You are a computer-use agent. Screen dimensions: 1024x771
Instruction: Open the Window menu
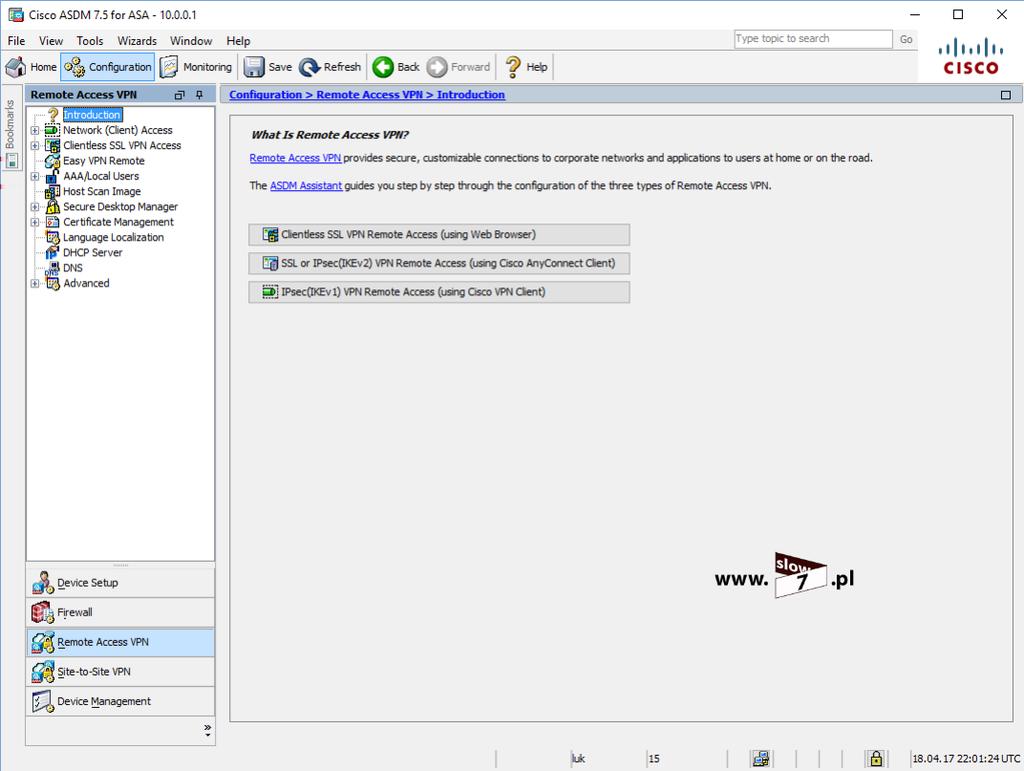click(191, 40)
